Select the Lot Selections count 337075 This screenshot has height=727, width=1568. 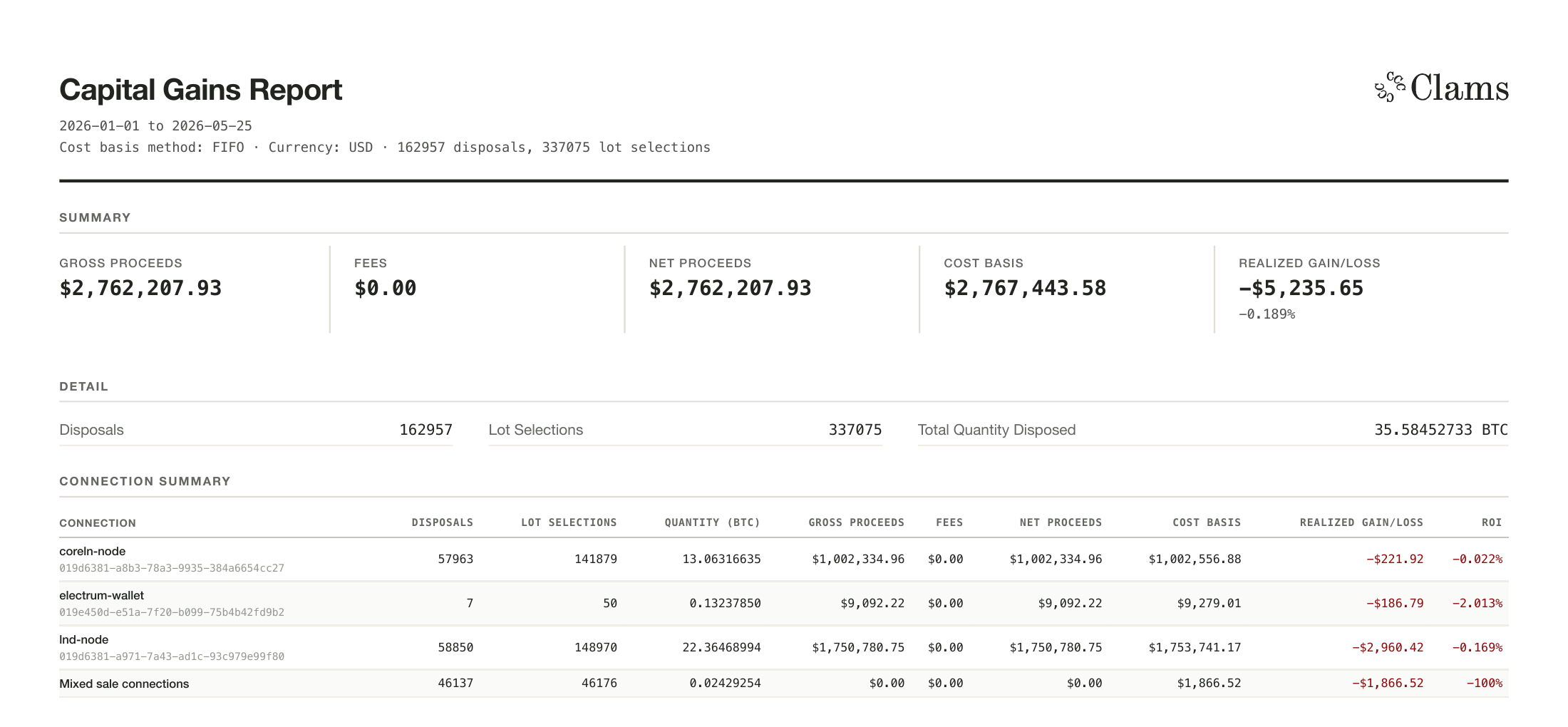[855, 430]
